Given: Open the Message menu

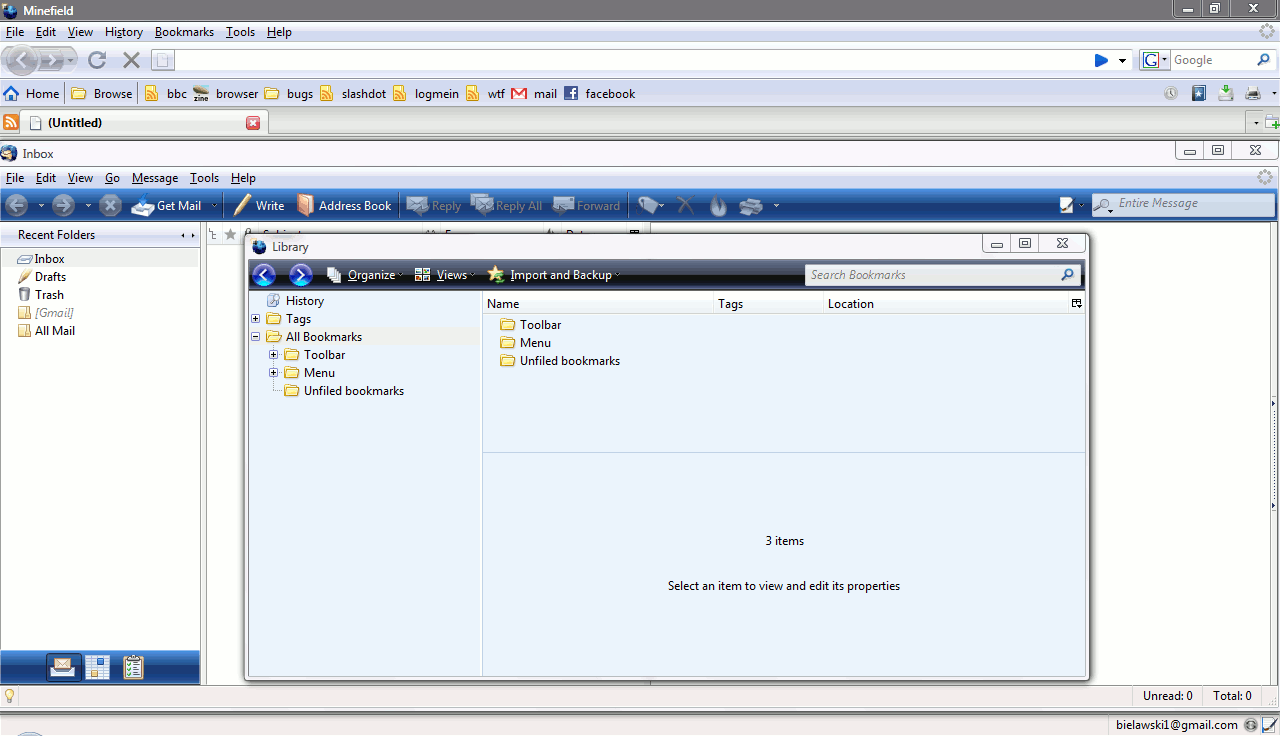Looking at the screenshot, I should 154,177.
